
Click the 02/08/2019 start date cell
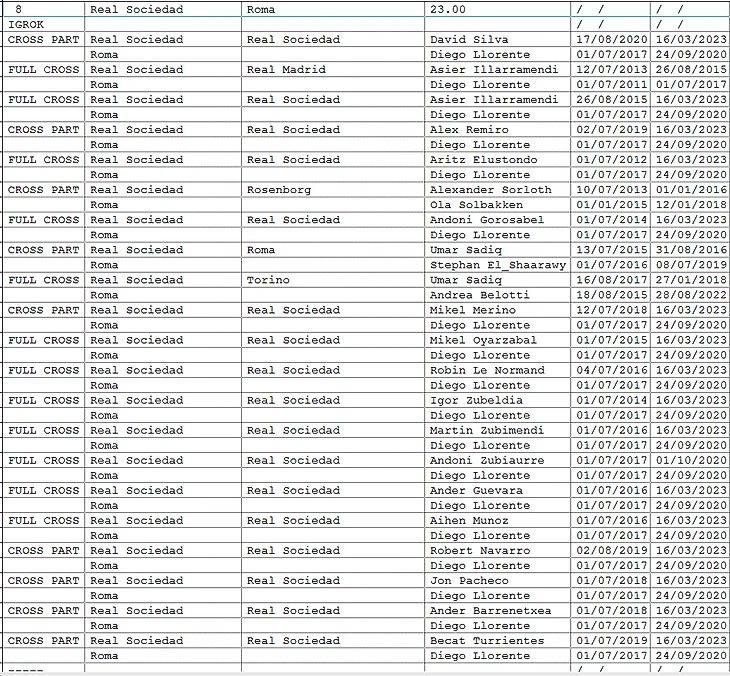(611, 551)
